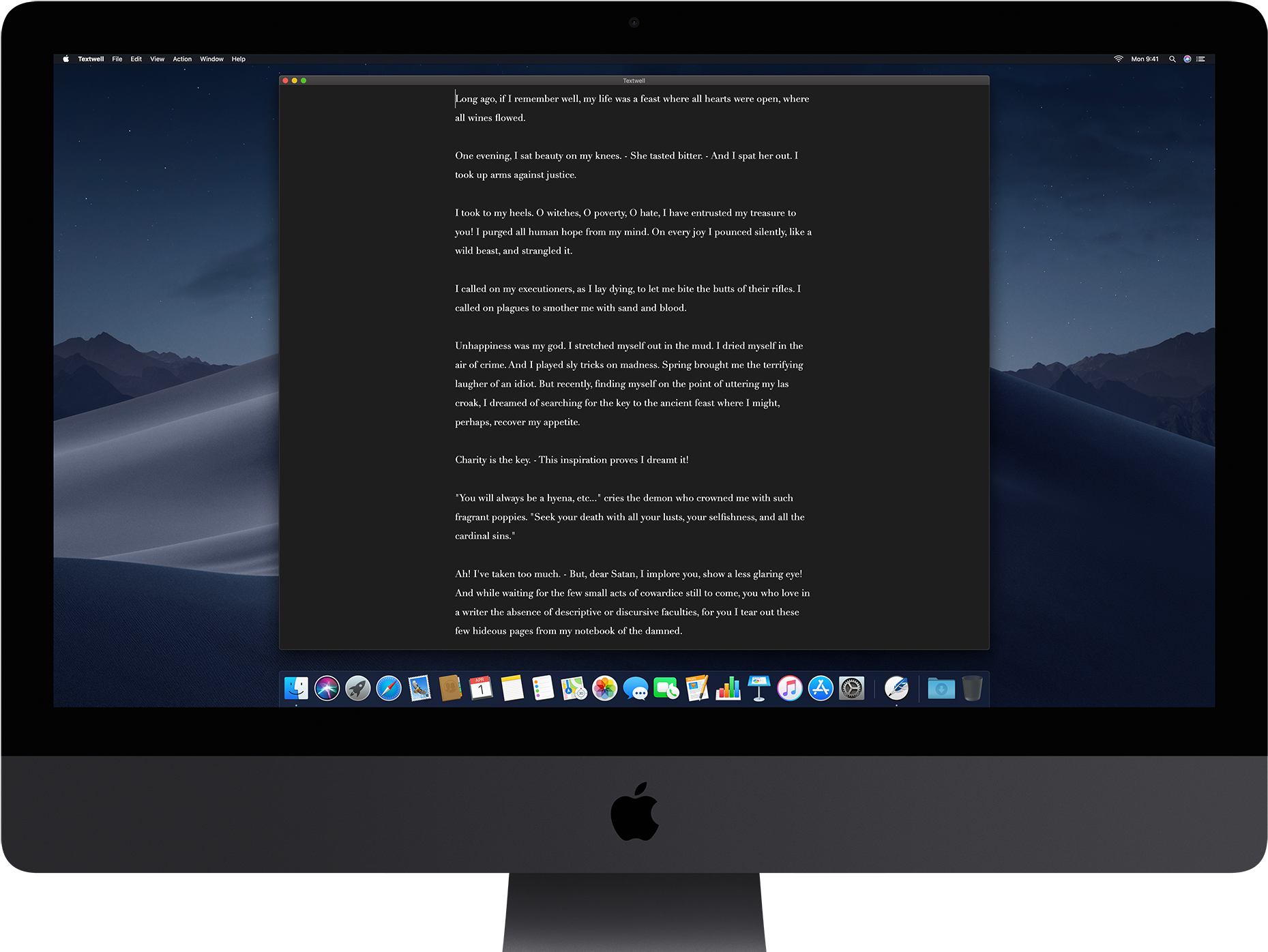
Task: Open the Textwell application menu
Action: pyautogui.click(x=91, y=59)
